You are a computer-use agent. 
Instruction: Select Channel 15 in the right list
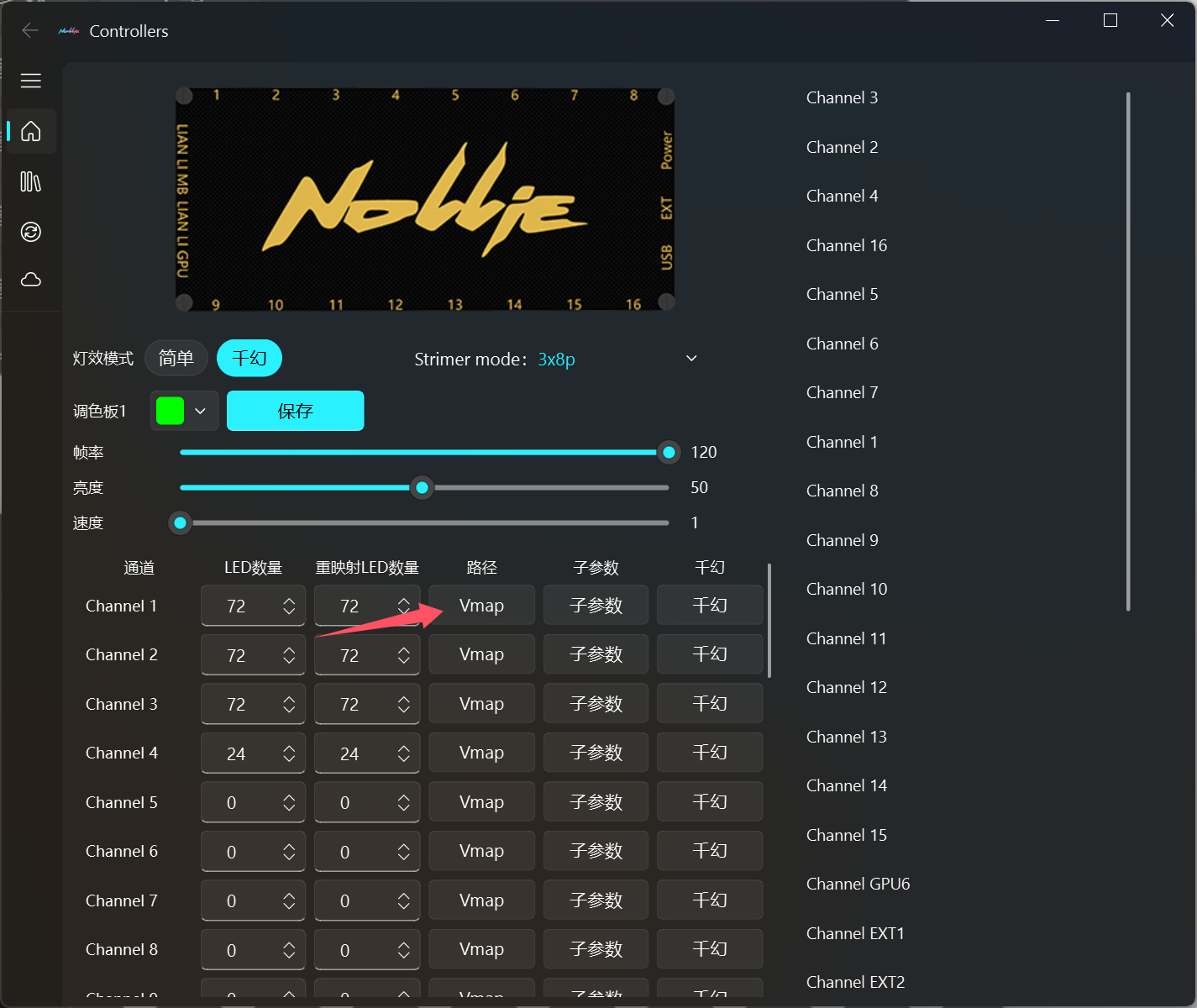[847, 835]
